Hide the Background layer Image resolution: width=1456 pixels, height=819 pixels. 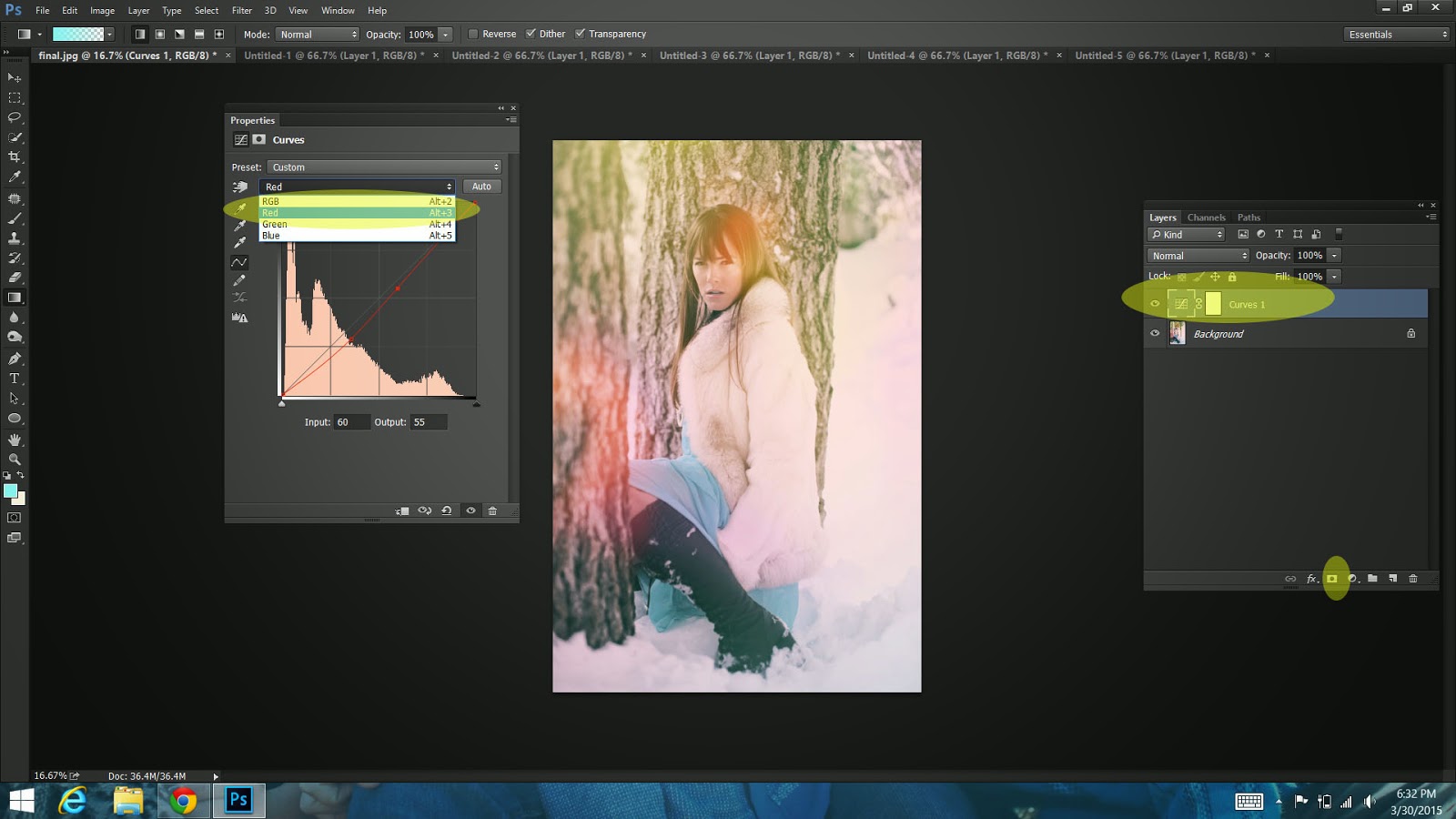(x=1156, y=333)
